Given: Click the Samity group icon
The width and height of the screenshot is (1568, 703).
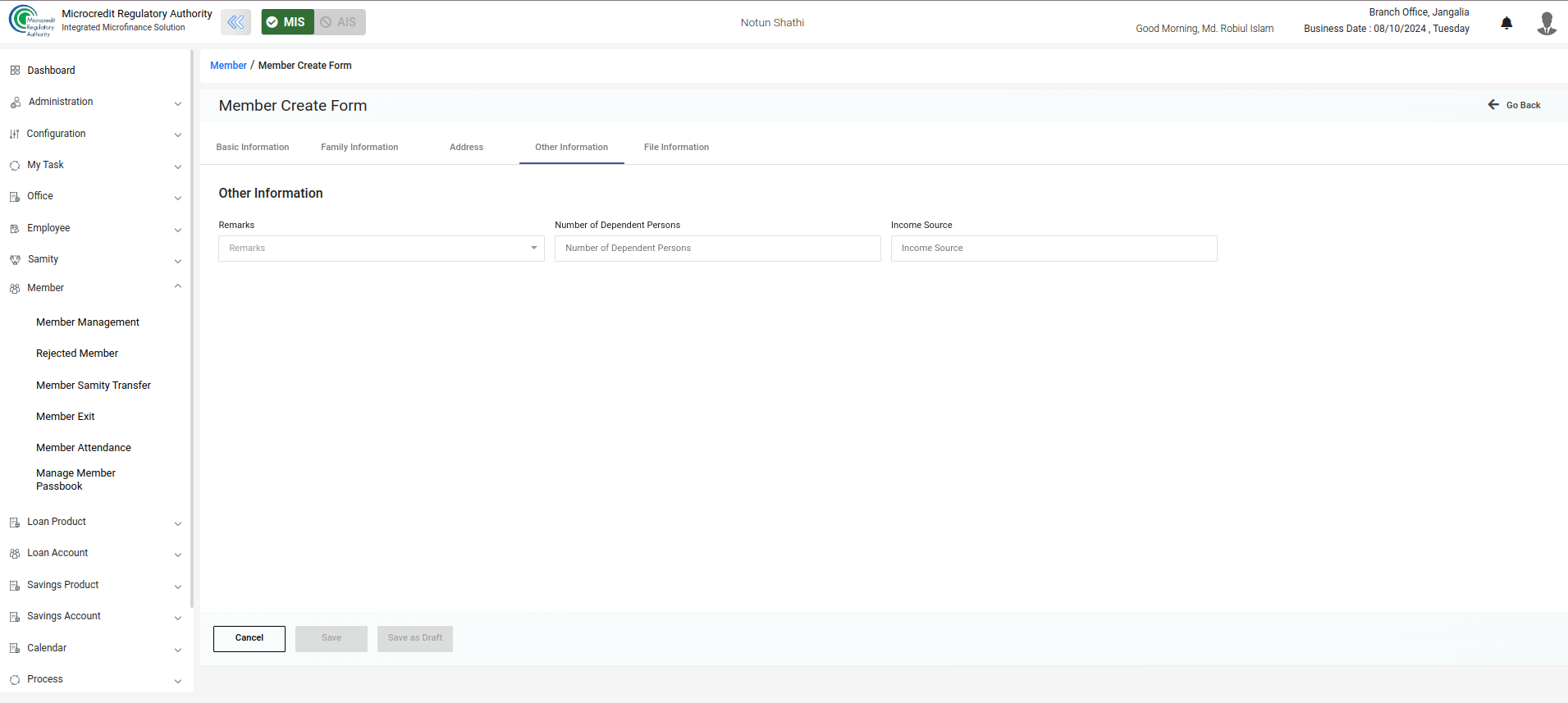Looking at the screenshot, I should tap(15, 260).
